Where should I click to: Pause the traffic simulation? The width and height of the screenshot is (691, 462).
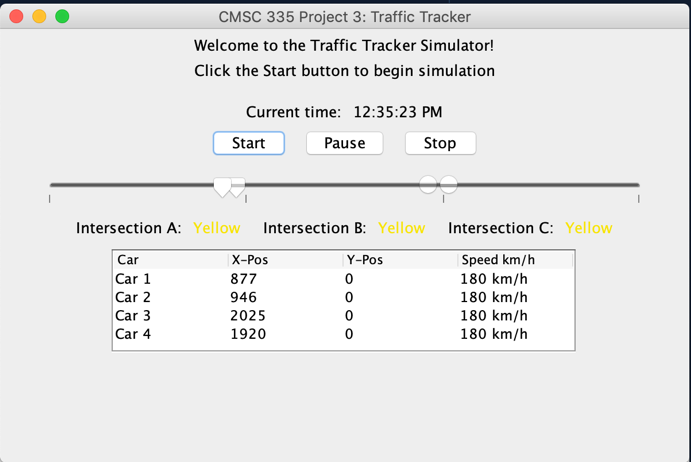(345, 143)
